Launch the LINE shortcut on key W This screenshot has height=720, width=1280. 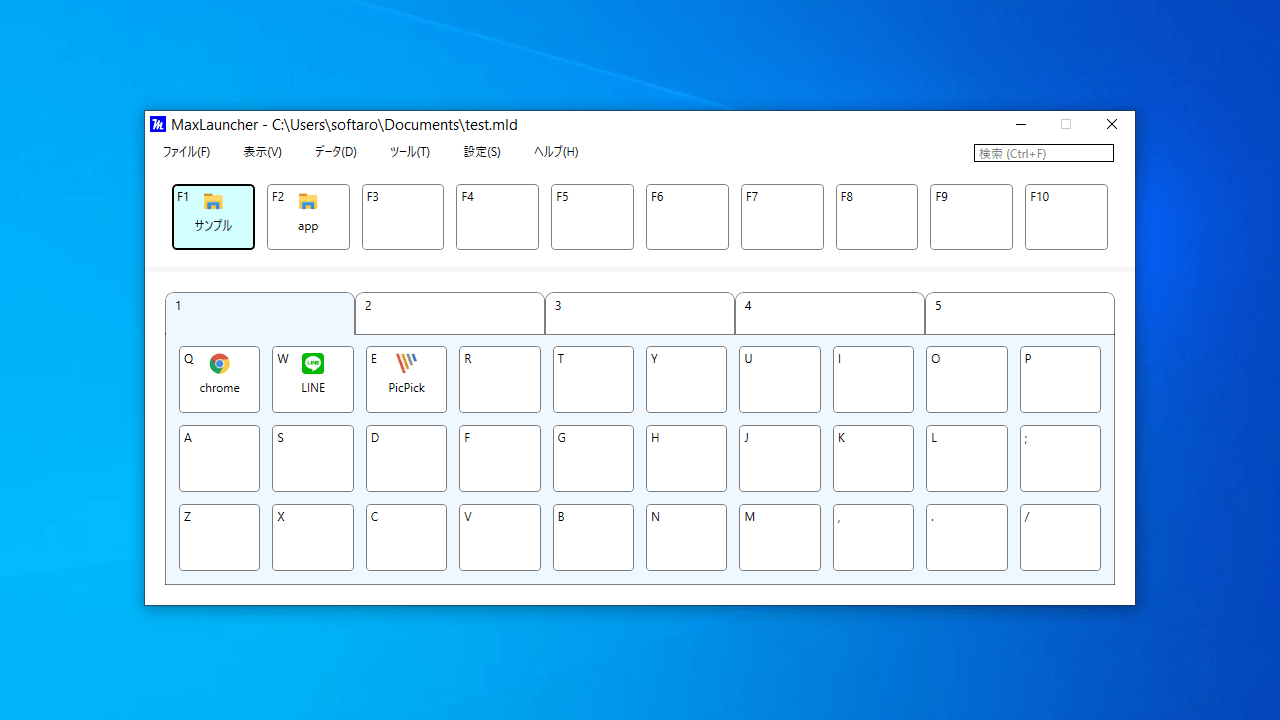[313, 379]
